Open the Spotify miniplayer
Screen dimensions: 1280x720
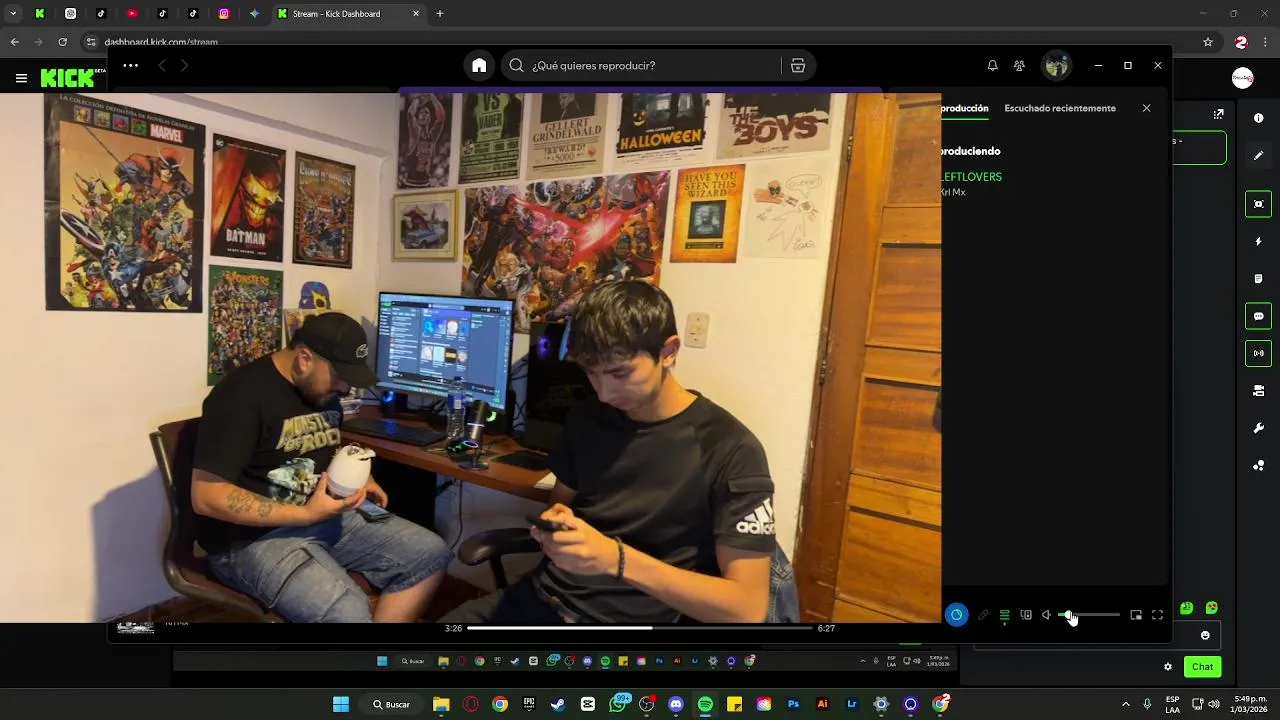click(1136, 615)
